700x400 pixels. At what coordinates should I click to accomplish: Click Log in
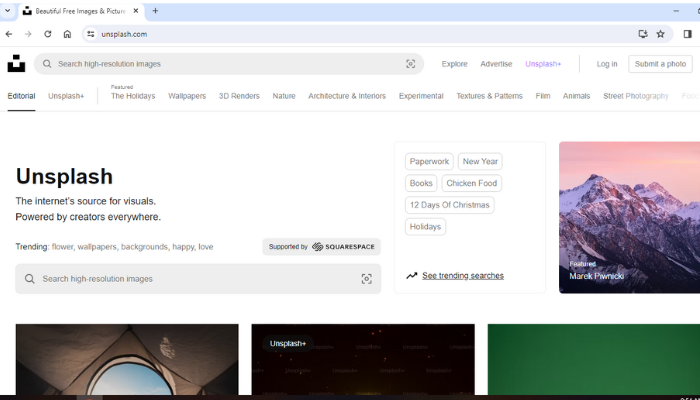click(607, 64)
